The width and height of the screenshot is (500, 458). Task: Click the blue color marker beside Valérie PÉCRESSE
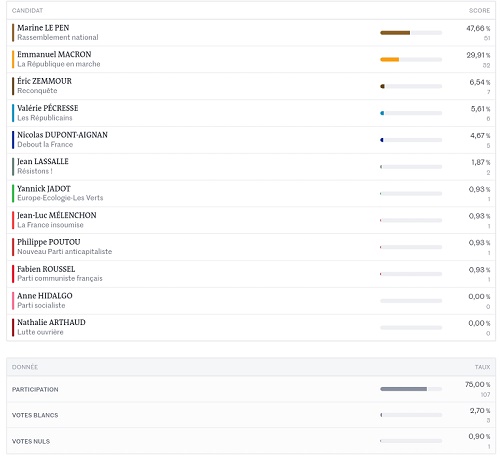[13, 113]
